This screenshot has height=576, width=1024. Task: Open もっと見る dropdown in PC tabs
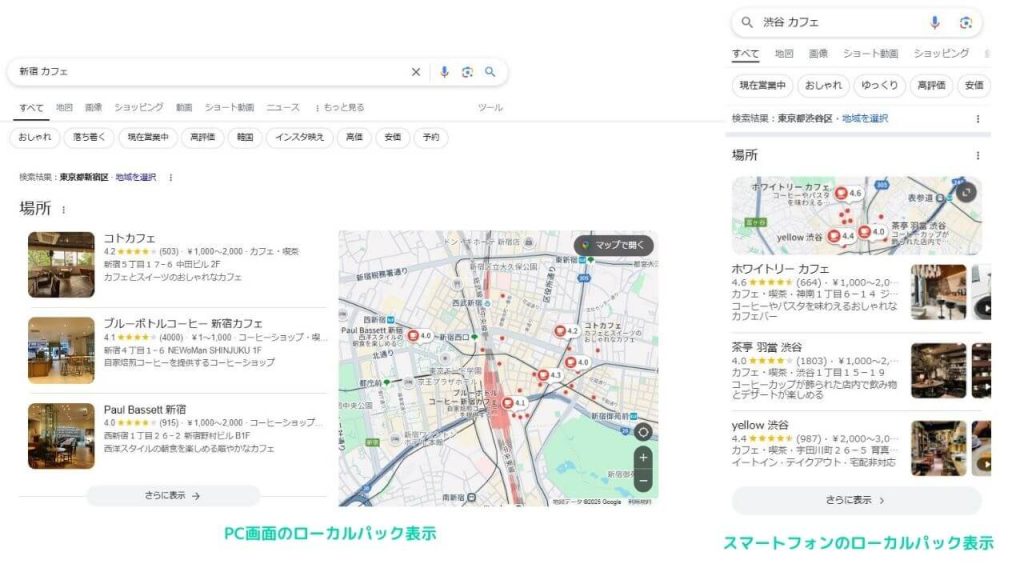click(340, 108)
